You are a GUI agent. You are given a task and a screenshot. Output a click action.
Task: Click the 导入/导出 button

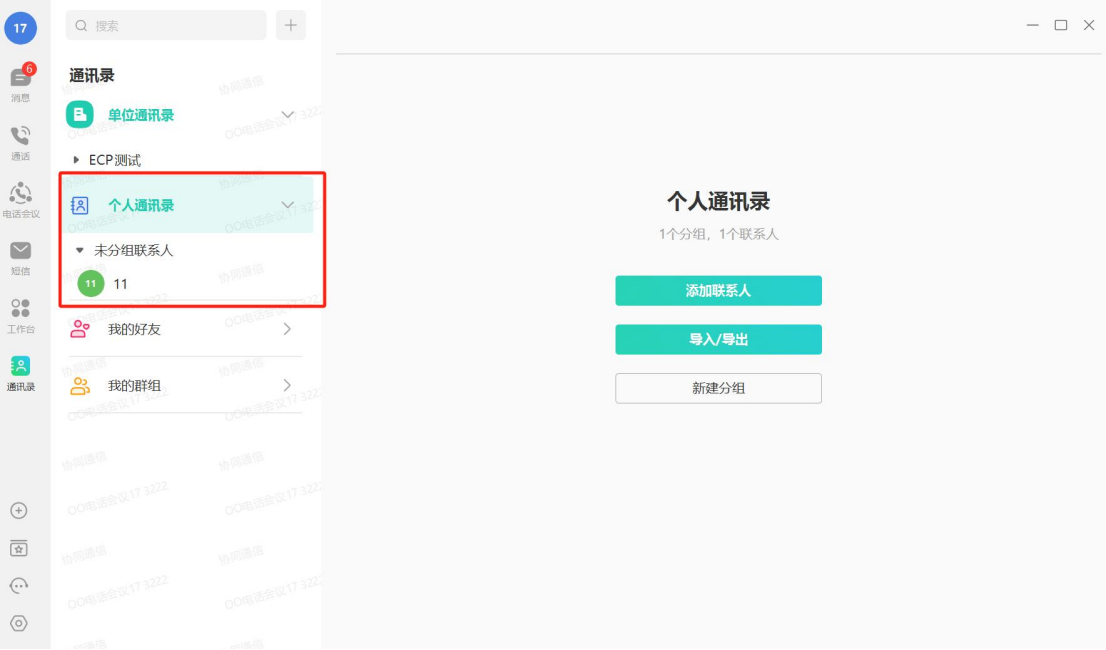[x=718, y=339]
